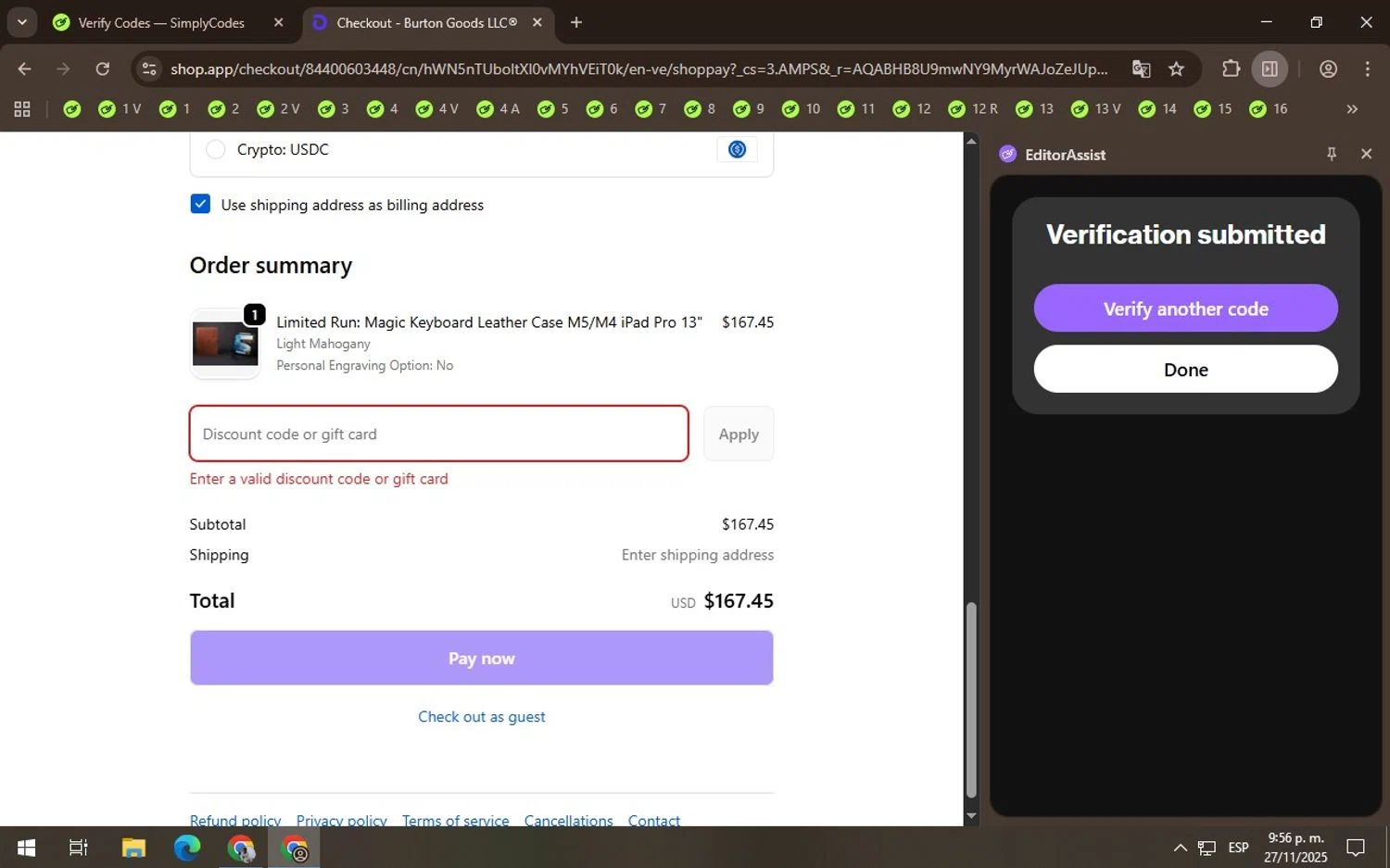Open bookmark labeled 4 A

[x=498, y=109]
